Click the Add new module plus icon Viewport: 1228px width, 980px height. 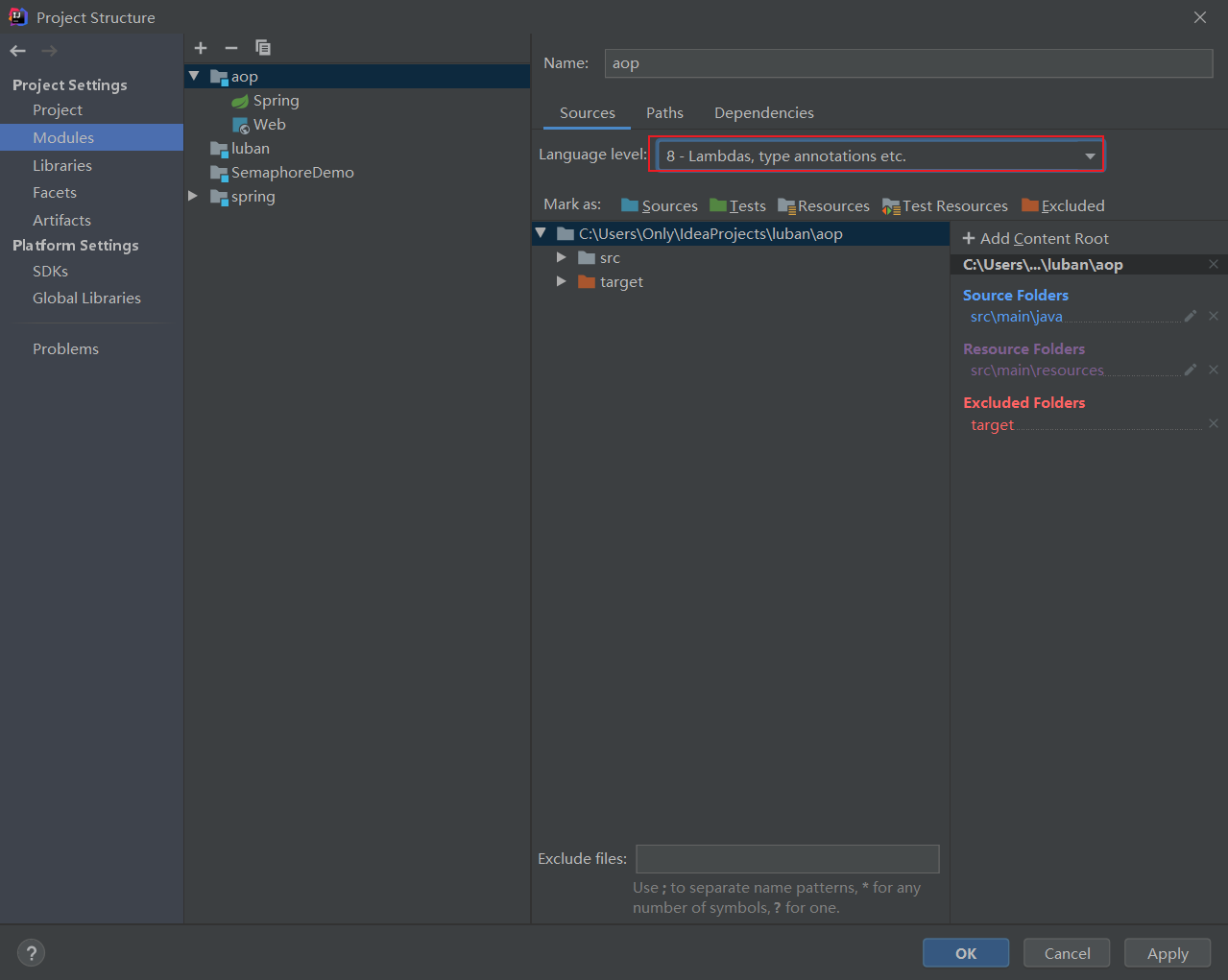tap(201, 48)
